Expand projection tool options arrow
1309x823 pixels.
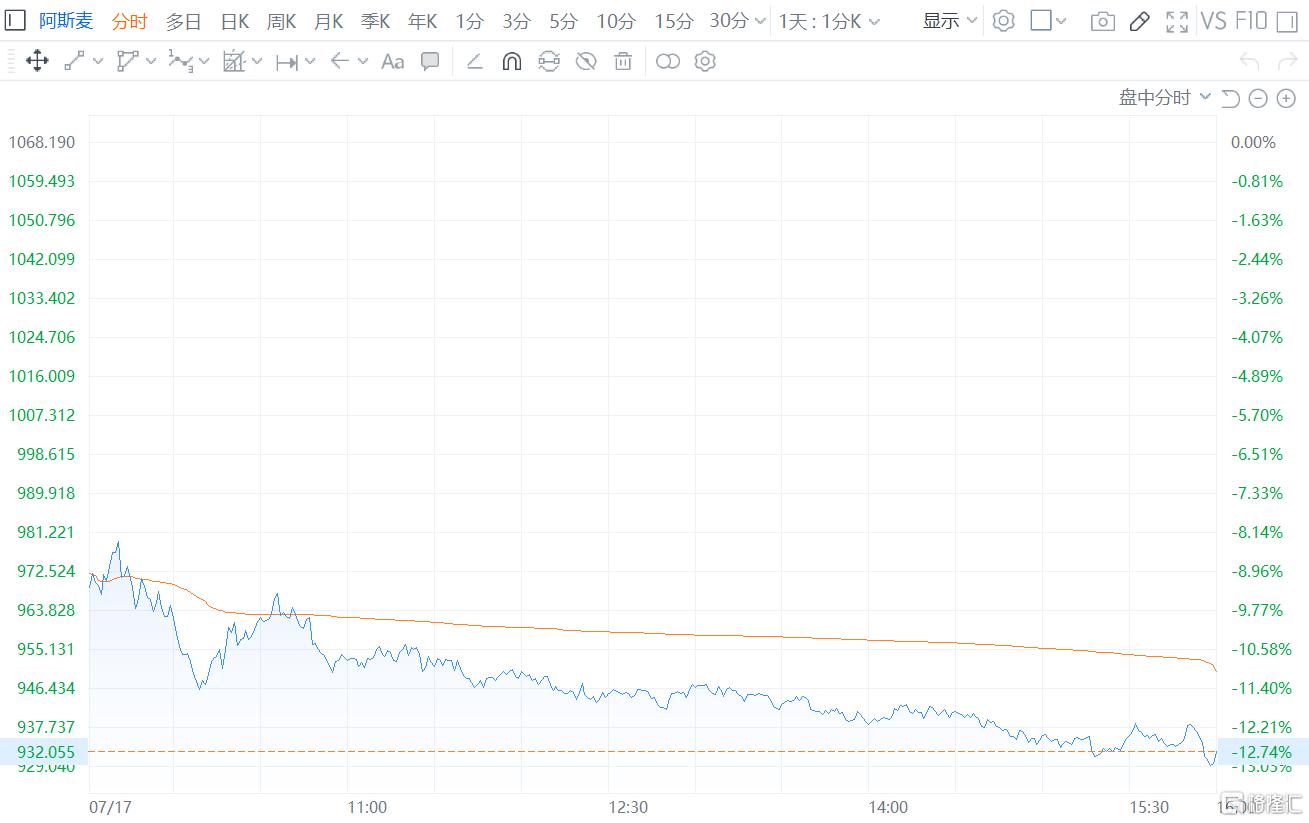257,62
